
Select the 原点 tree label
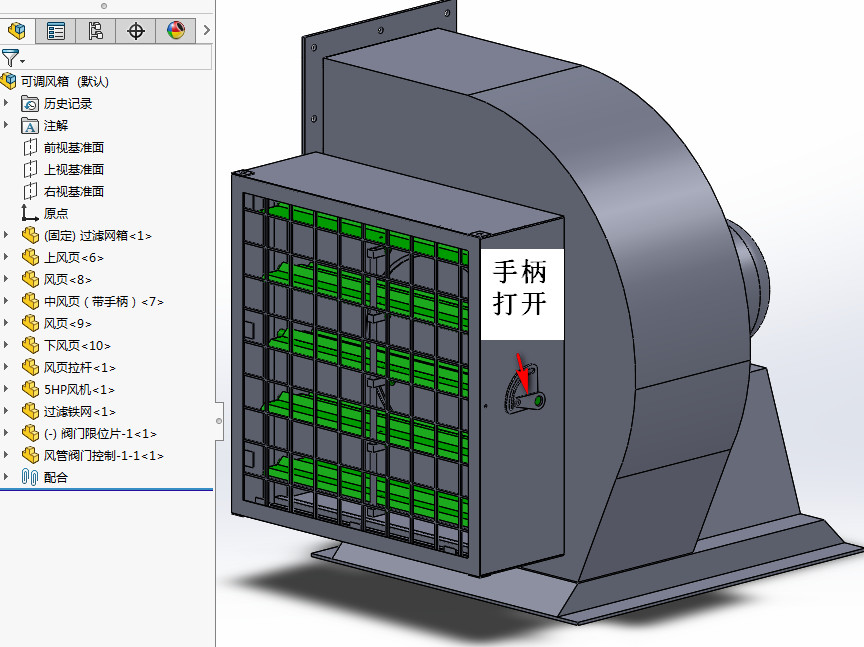click(56, 214)
